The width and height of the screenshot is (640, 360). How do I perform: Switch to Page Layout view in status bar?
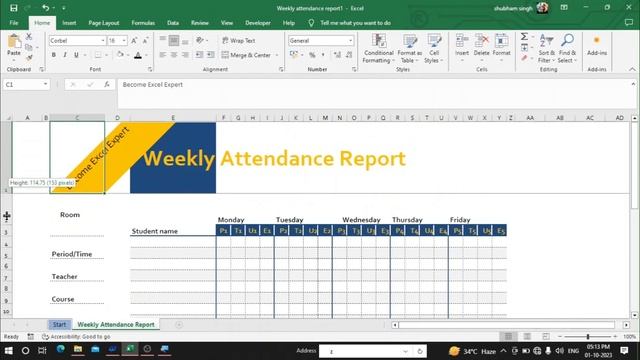(x=527, y=336)
